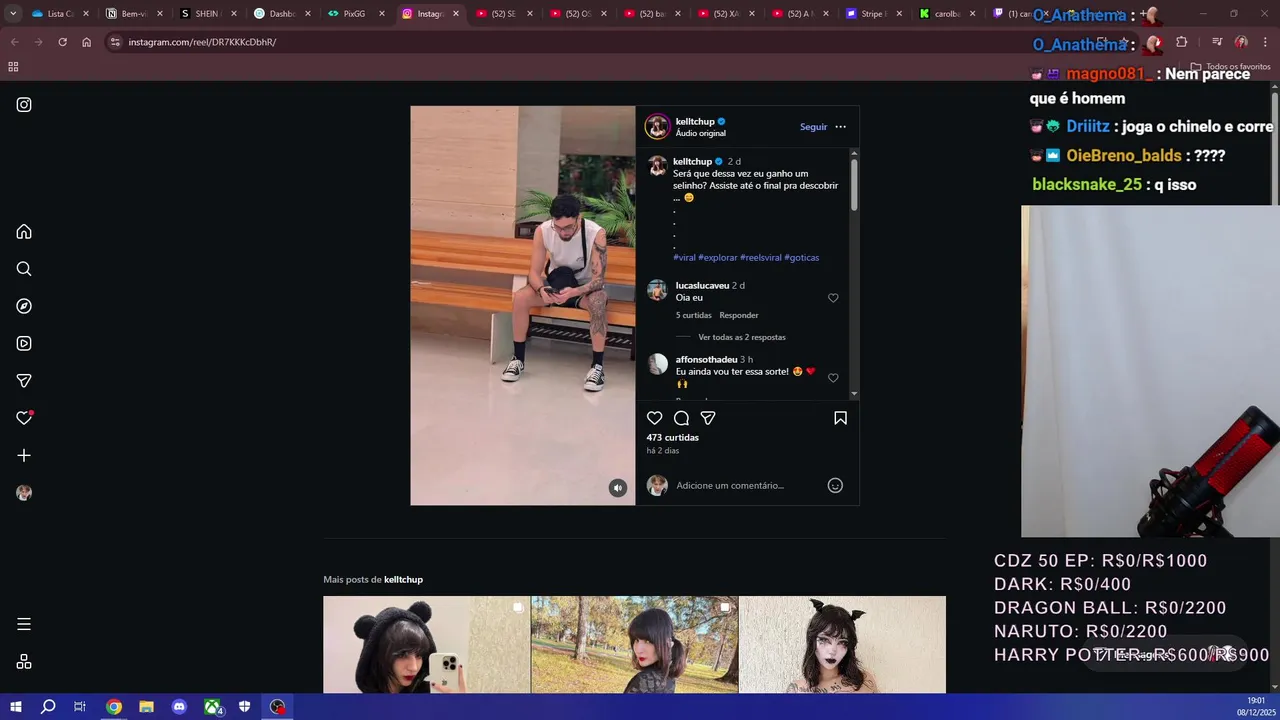Screen dimensions: 1280x720
Task: Switch to the Lista Ca browser tab
Action: point(60,14)
